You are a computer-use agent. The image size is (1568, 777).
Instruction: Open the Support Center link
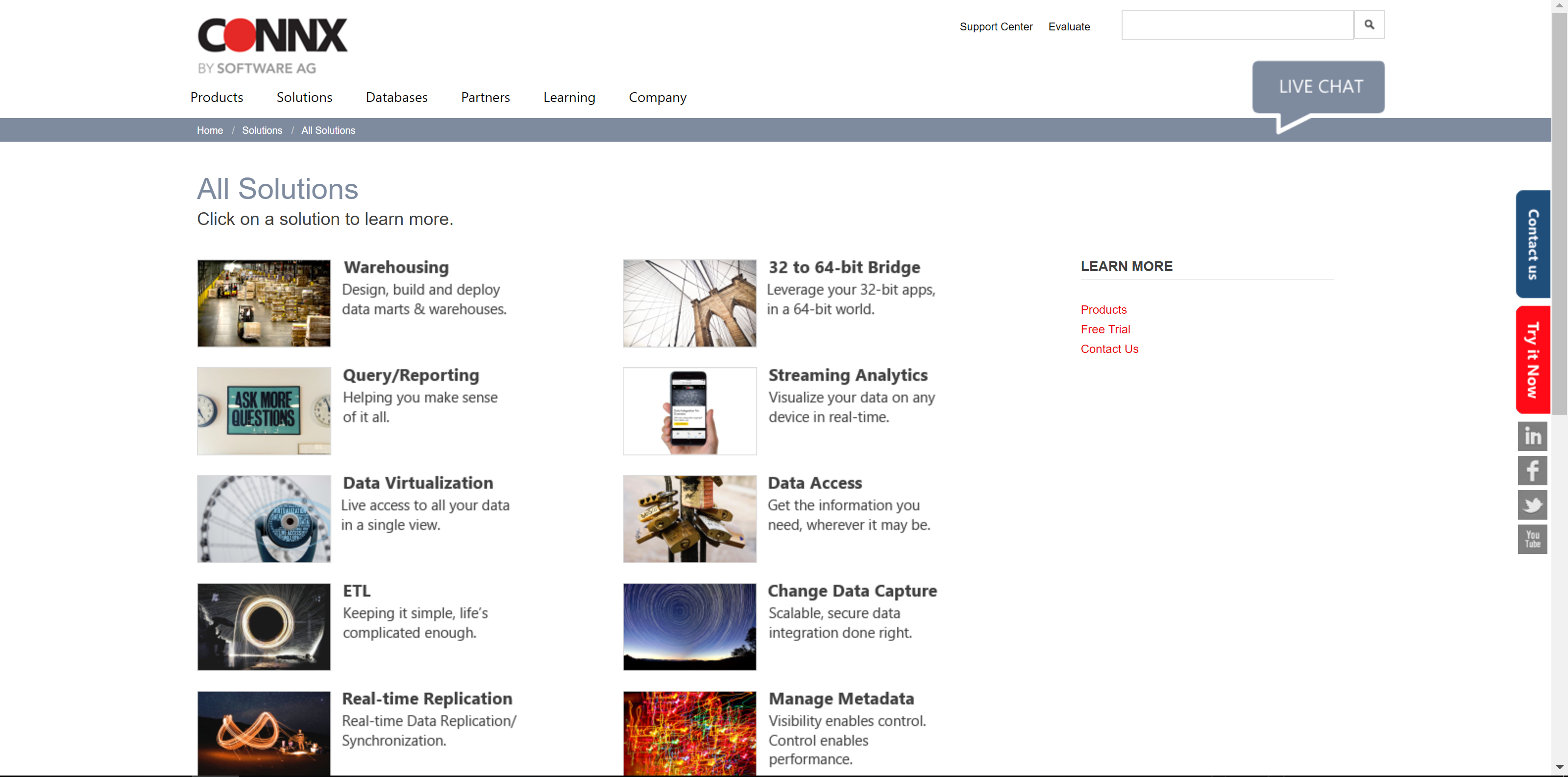click(x=996, y=27)
